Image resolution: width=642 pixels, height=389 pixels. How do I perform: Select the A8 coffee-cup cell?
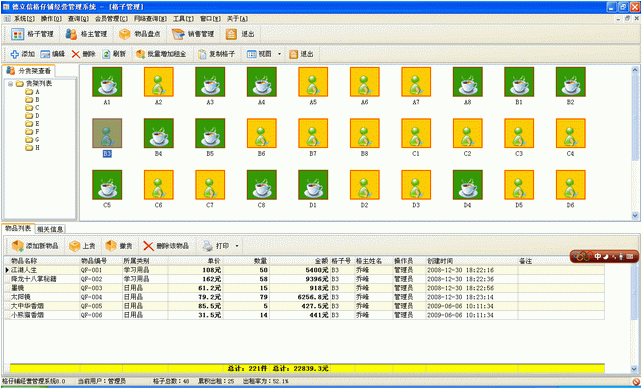coord(468,82)
